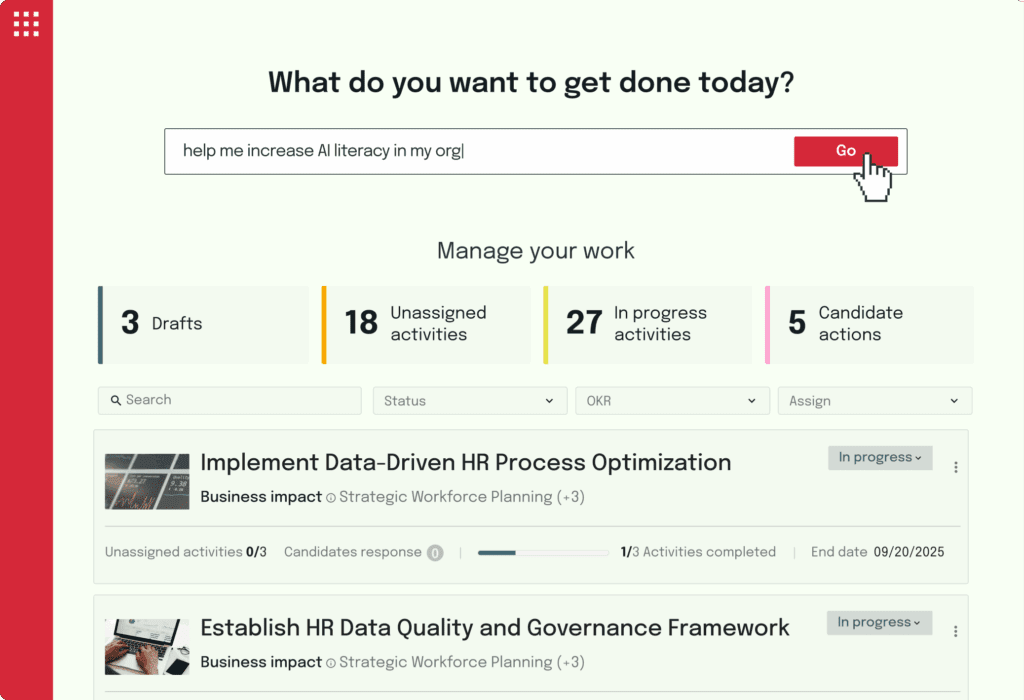Open Implement Data-Driven HR Process Optimization title
1024x700 pixels.
coord(465,463)
